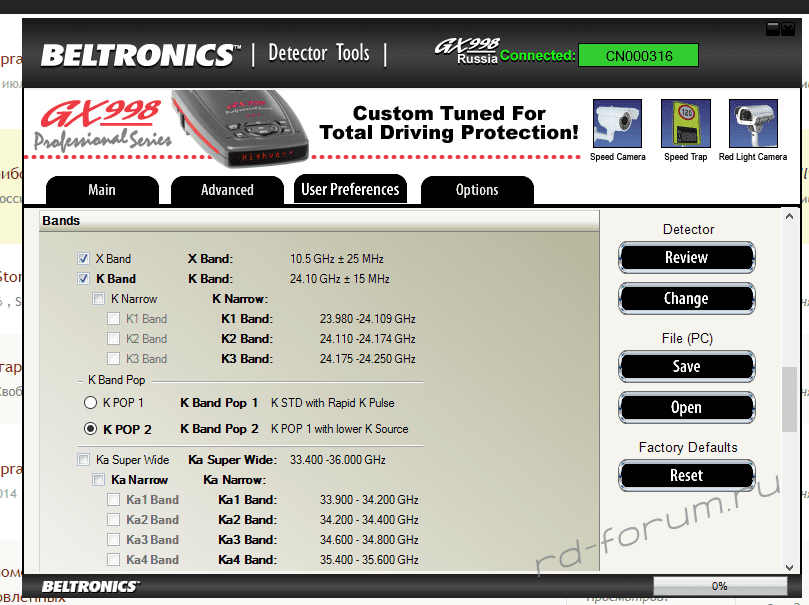The image size is (809, 605).
Task: Toggle the X Band checkbox
Action: (x=83, y=258)
